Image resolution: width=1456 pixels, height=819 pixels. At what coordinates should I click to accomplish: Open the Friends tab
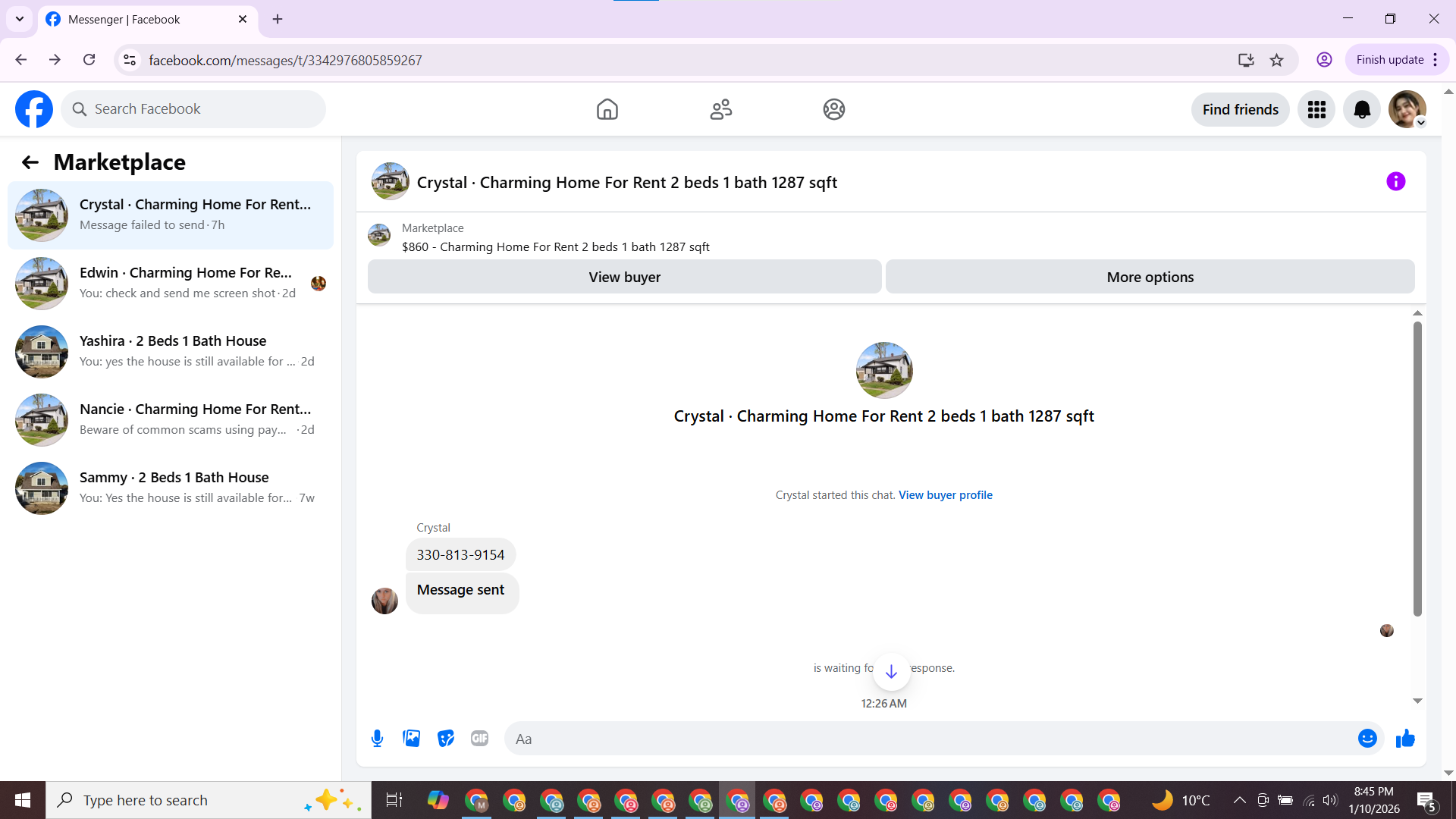720,110
